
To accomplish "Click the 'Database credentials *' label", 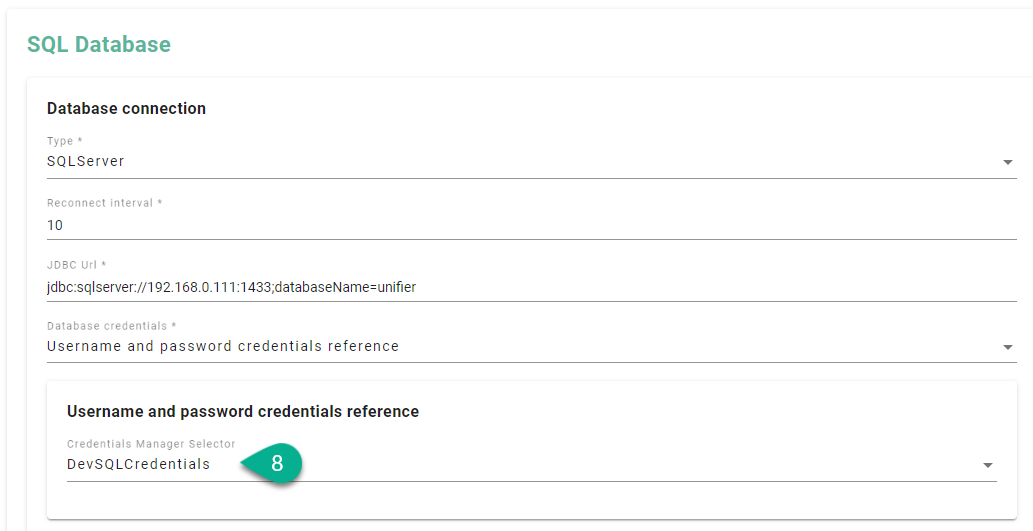I will [x=112, y=326].
